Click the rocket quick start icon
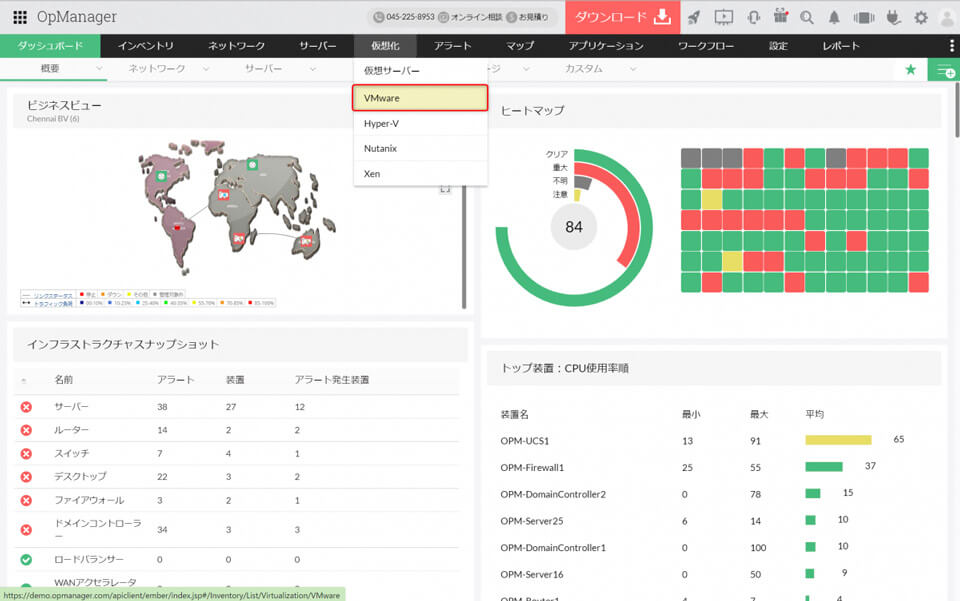This screenshot has height=601, width=960. click(694, 17)
